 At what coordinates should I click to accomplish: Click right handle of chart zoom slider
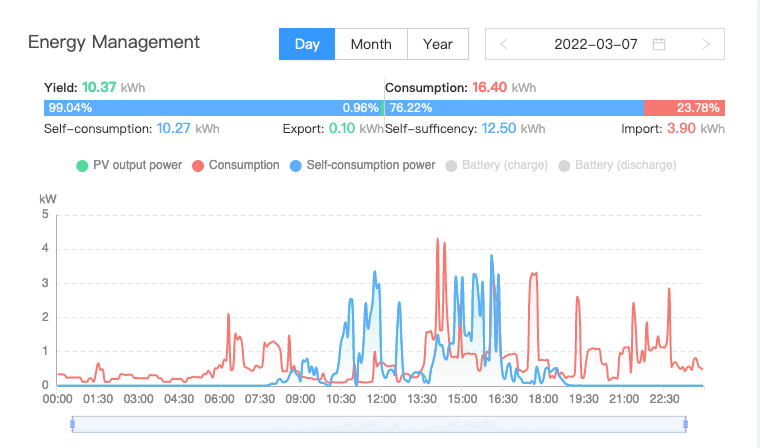tap(685, 425)
